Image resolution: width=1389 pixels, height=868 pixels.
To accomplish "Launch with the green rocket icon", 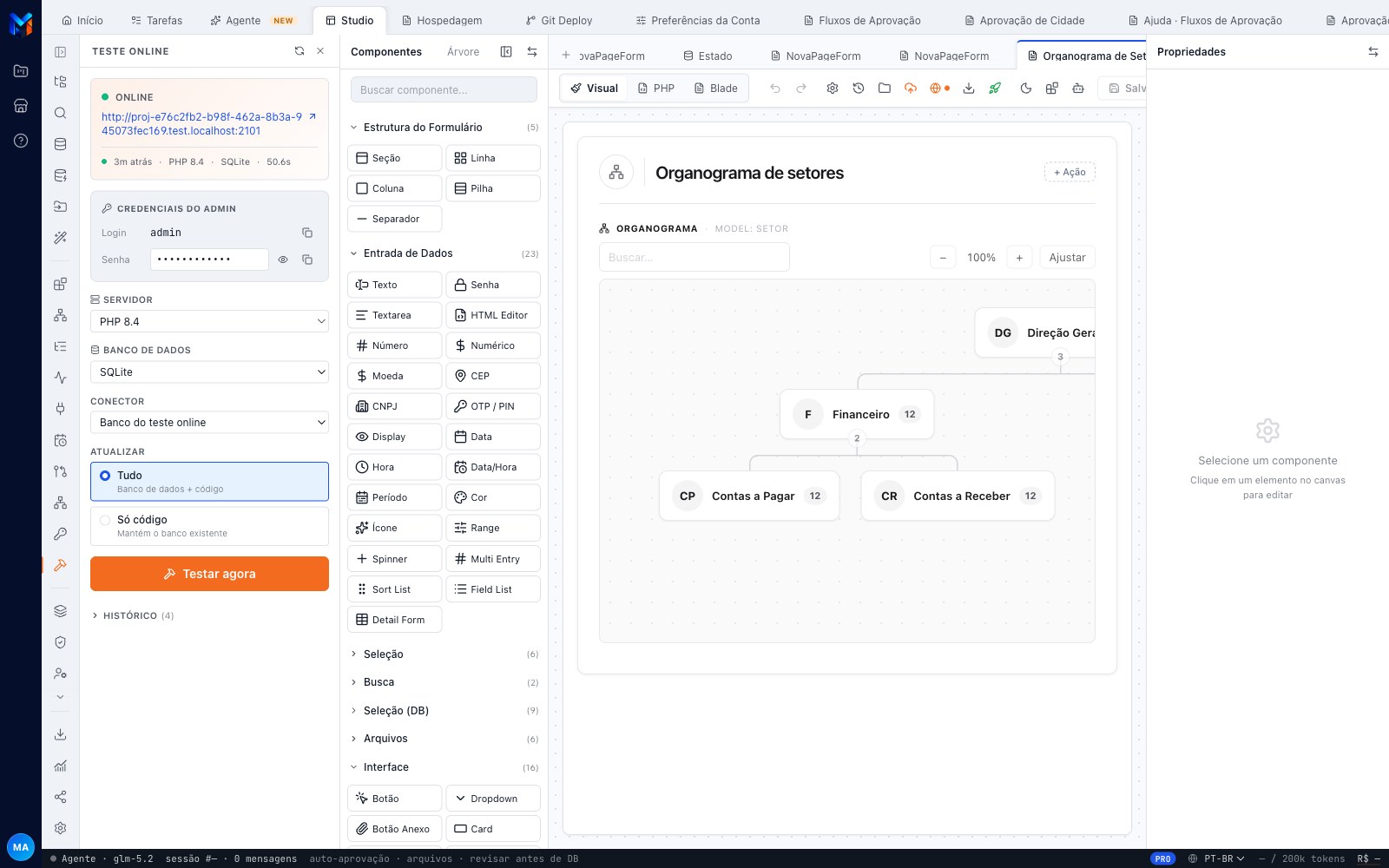I will (x=995, y=89).
